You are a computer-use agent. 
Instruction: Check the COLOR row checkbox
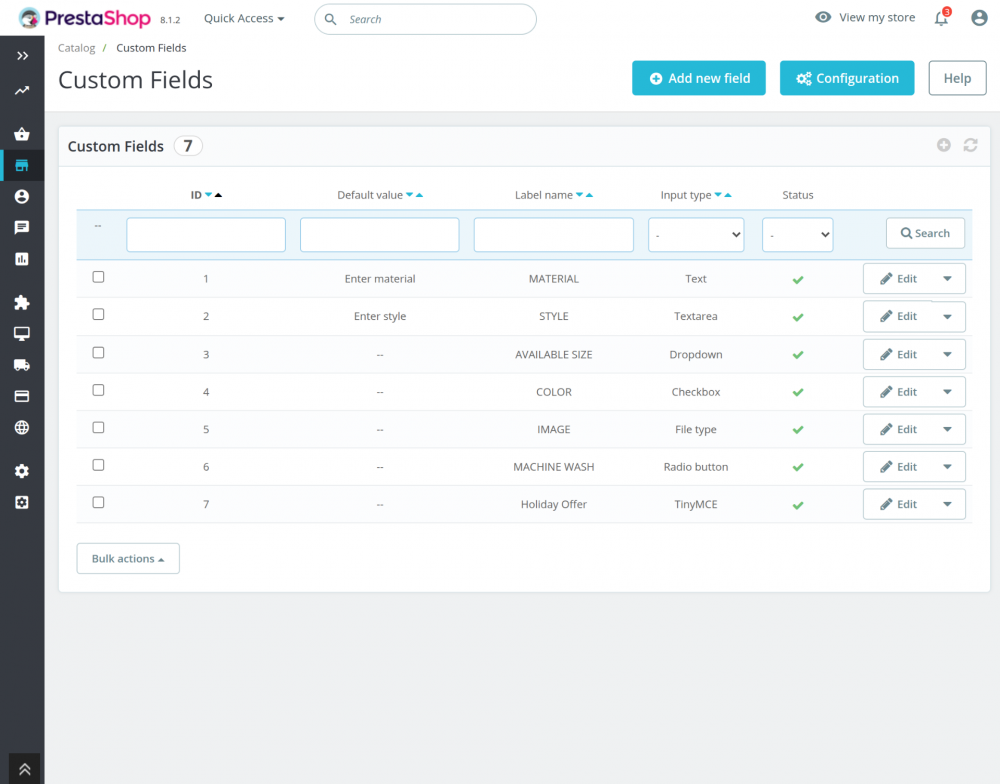click(x=98, y=390)
